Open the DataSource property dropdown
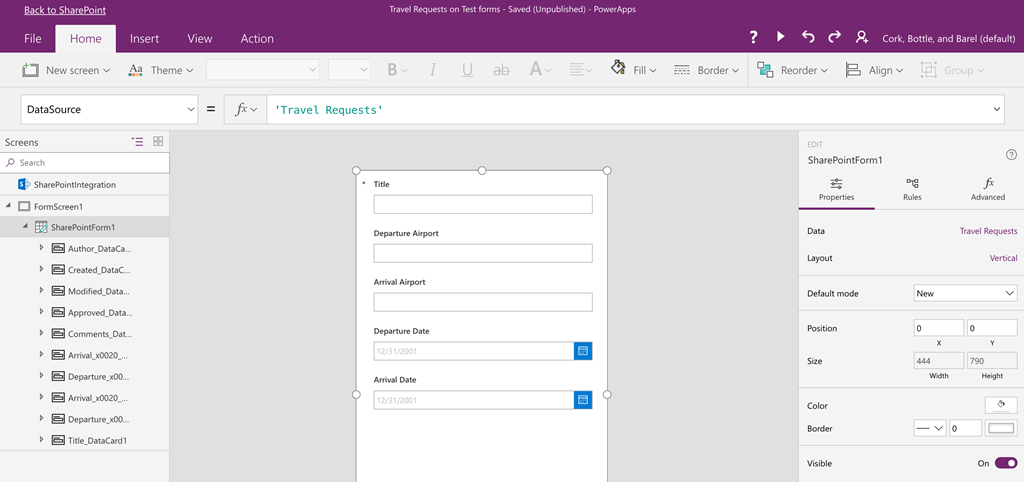Image resolution: width=1024 pixels, height=482 pixels. pyautogui.click(x=109, y=110)
